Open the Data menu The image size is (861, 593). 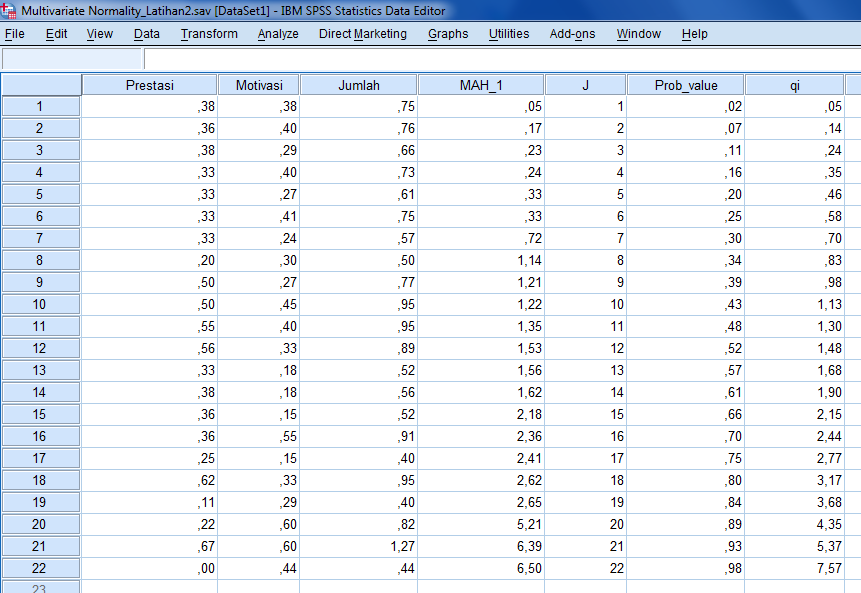(x=146, y=33)
